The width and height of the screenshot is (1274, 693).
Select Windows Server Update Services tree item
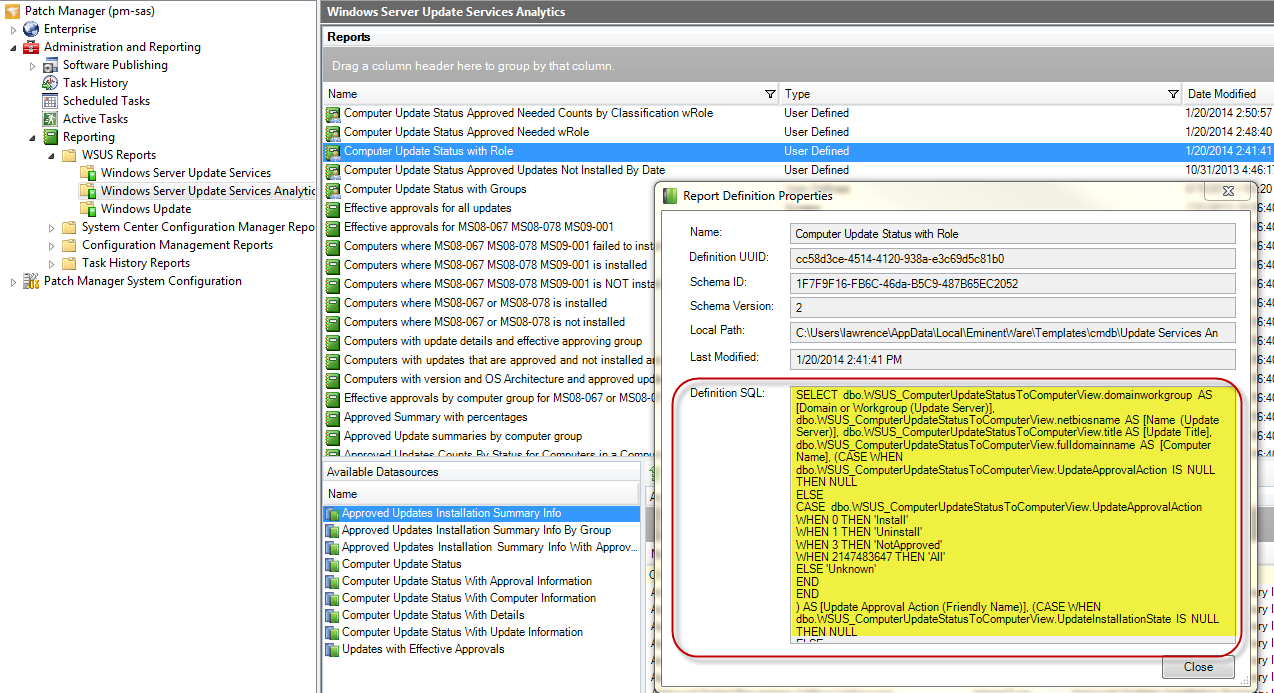pos(185,173)
